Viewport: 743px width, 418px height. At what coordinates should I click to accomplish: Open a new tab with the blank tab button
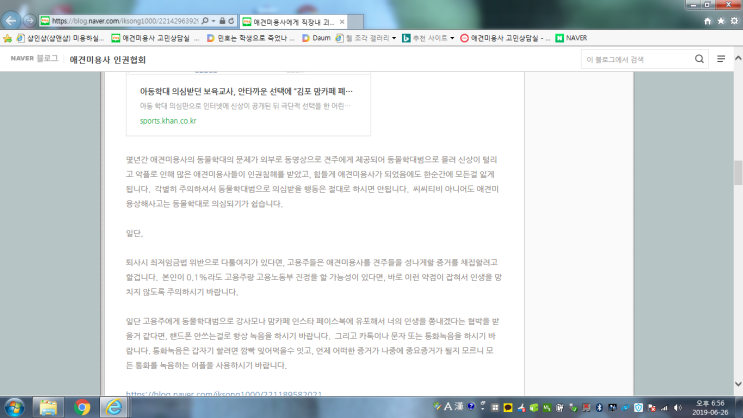(356, 22)
